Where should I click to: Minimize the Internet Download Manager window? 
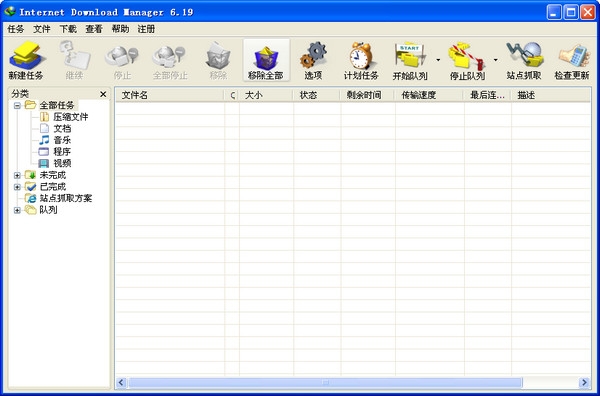(553, 12)
